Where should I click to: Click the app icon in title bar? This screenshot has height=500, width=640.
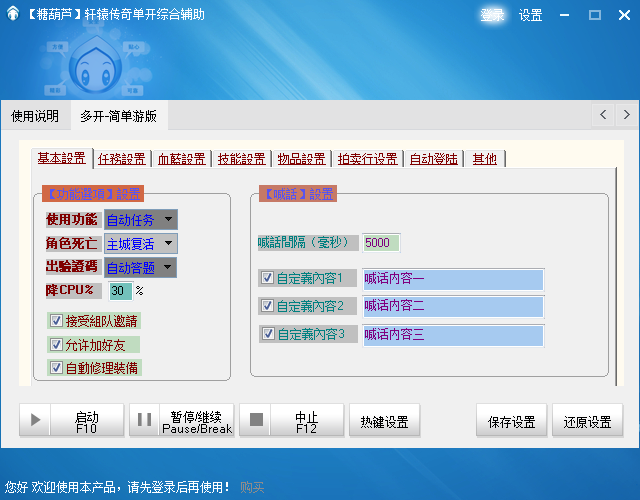(x=11, y=15)
